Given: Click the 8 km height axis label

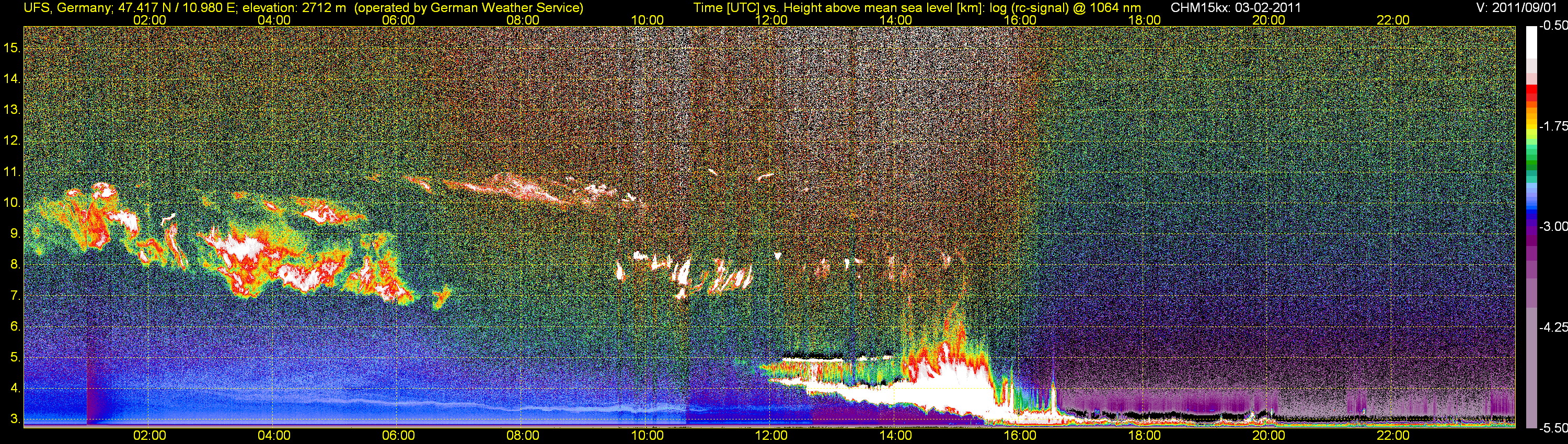Looking at the screenshot, I should tap(15, 265).
